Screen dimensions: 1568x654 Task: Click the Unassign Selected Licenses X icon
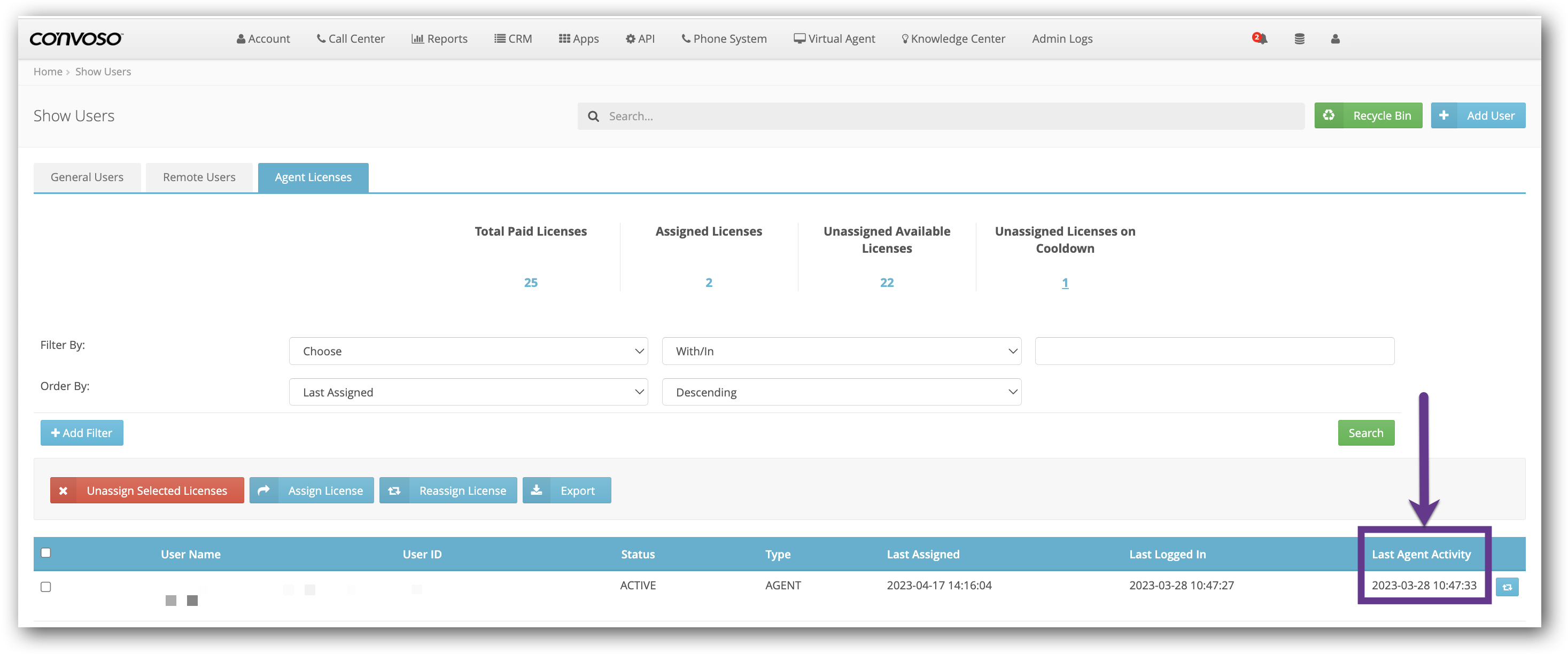click(x=63, y=490)
